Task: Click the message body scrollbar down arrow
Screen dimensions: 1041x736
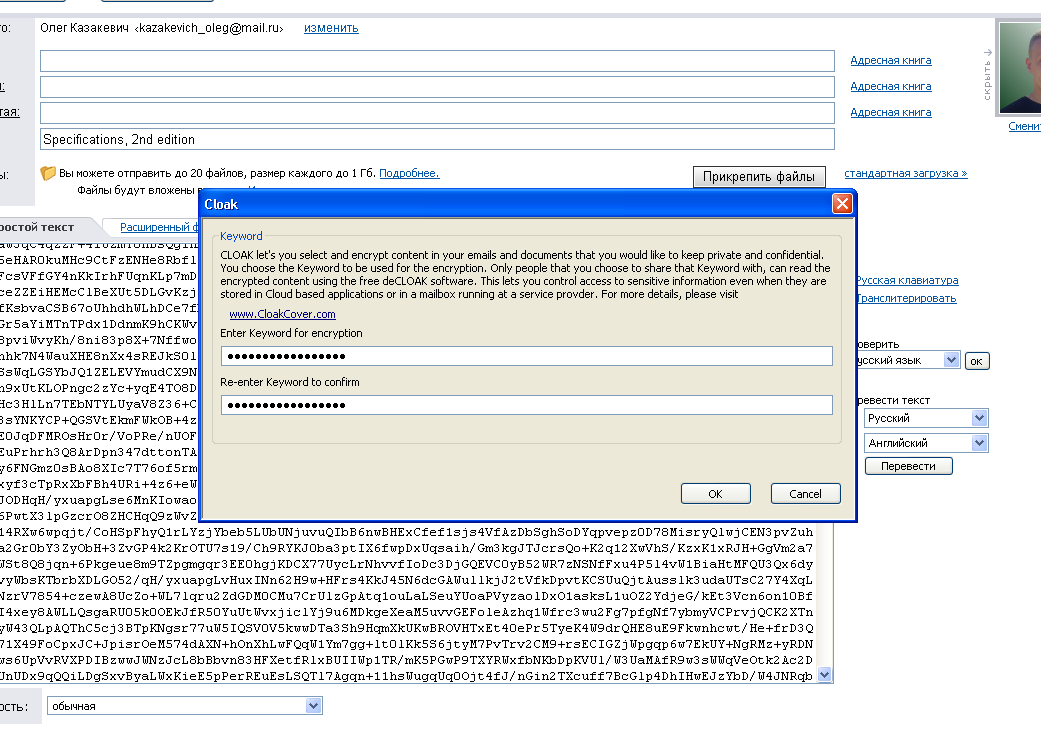Action: pyautogui.click(x=825, y=675)
